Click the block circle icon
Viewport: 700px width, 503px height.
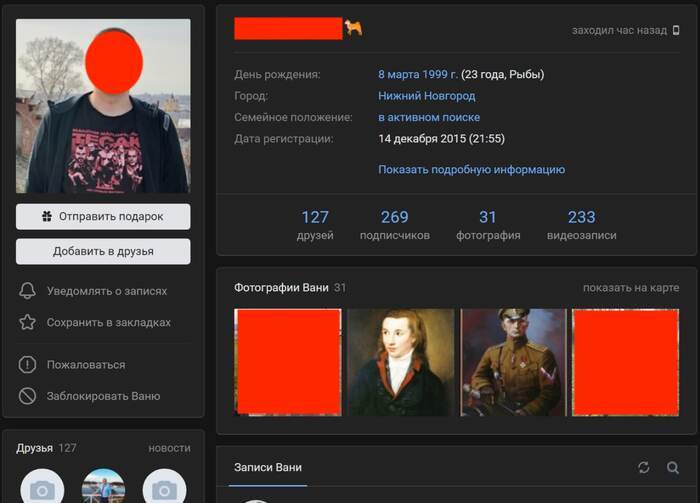[x=27, y=396]
